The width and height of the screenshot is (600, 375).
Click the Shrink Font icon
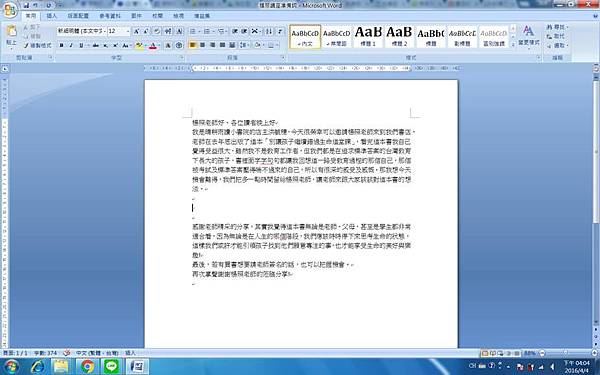tap(147, 31)
